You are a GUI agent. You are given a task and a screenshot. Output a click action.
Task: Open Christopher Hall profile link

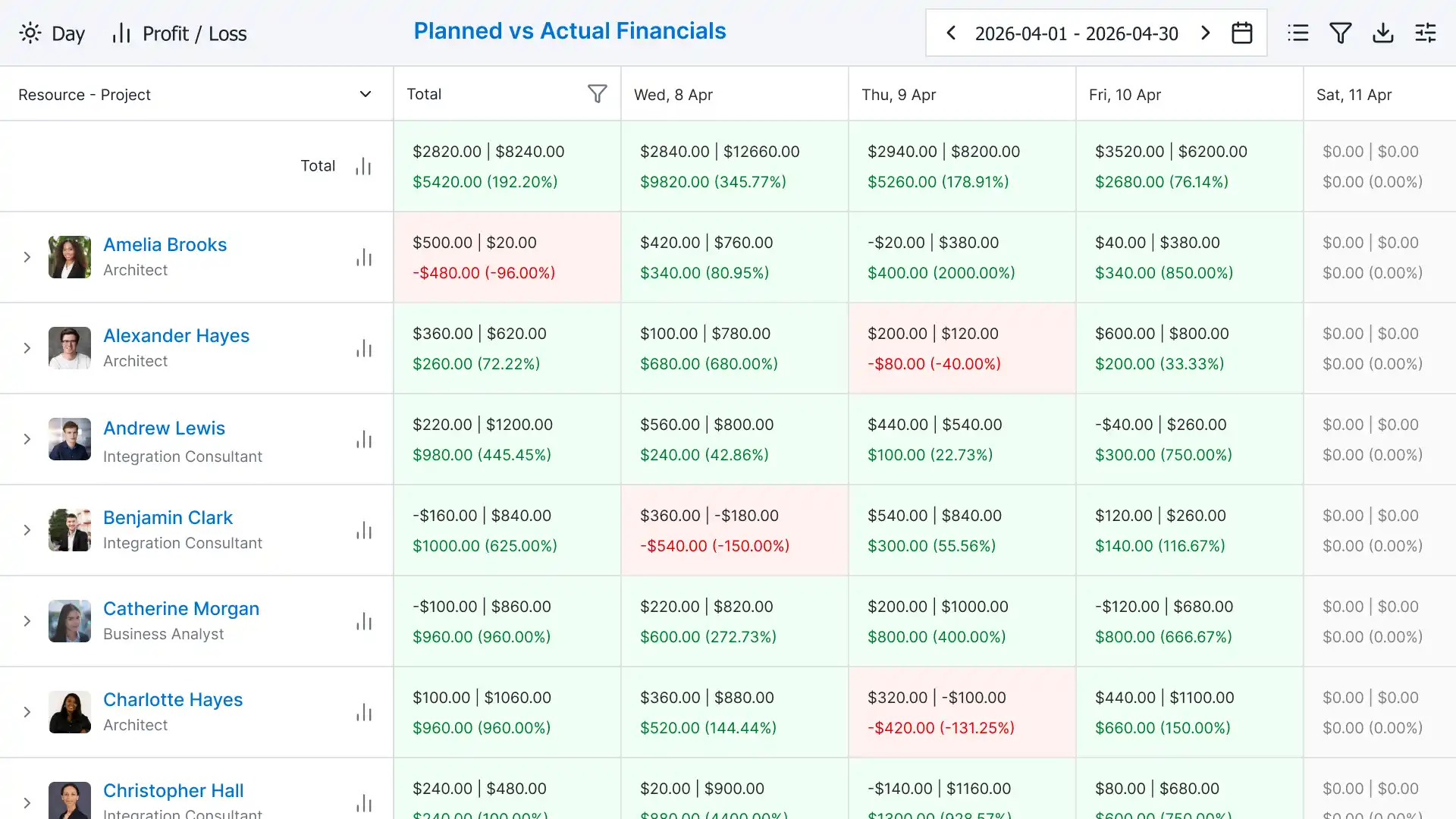pyautogui.click(x=173, y=790)
